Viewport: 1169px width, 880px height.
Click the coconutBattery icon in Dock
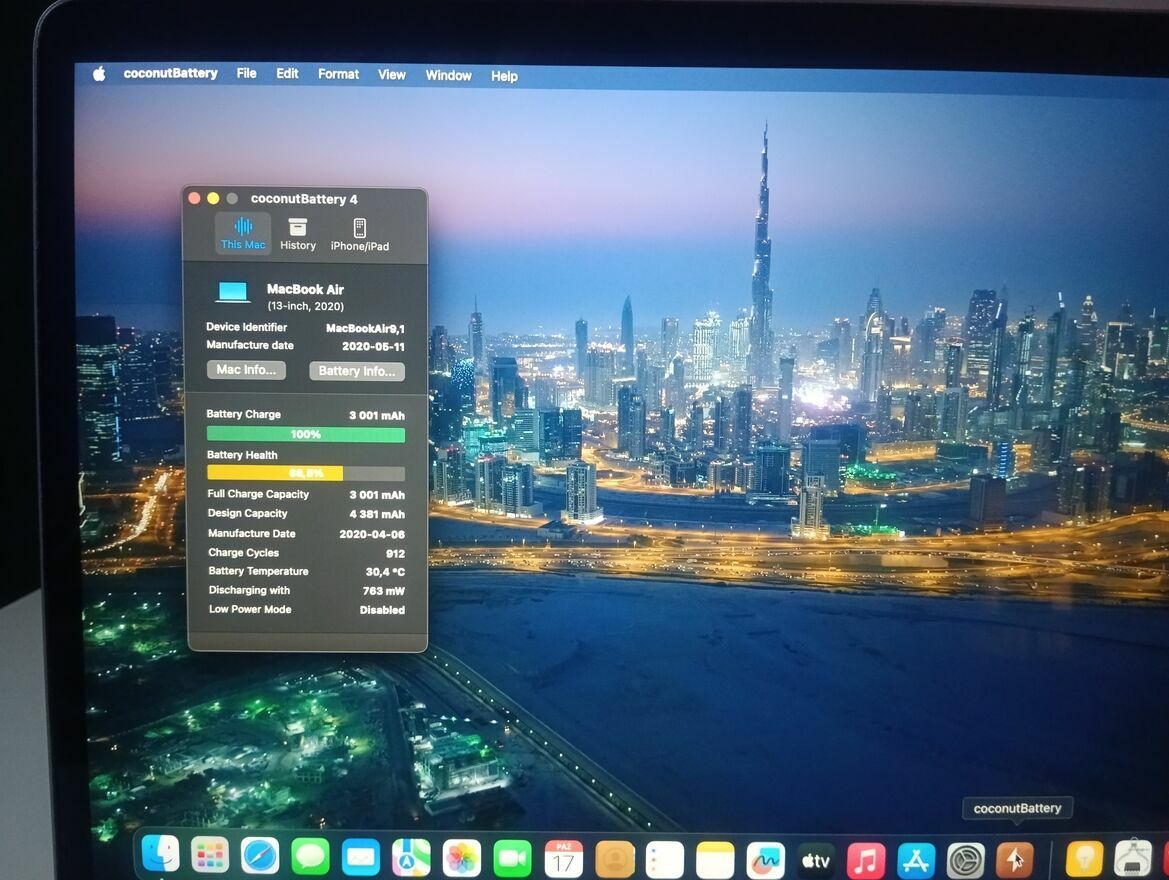[x=1015, y=858]
